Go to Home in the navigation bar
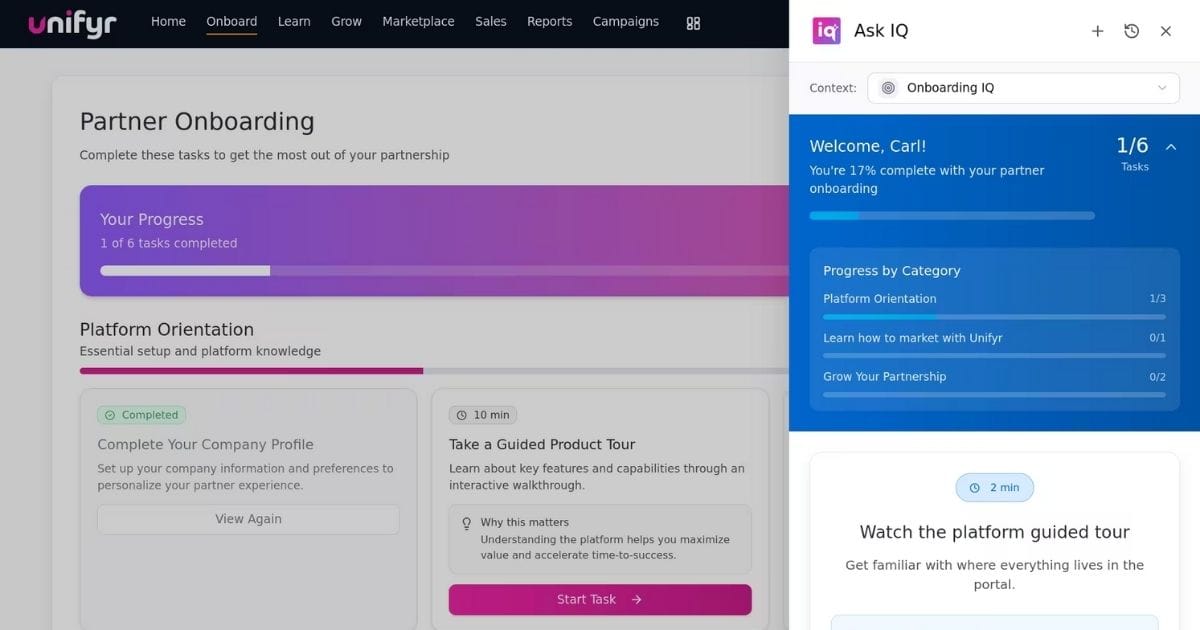This screenshot has width=1200, height=630. click(x=168, y=22)
